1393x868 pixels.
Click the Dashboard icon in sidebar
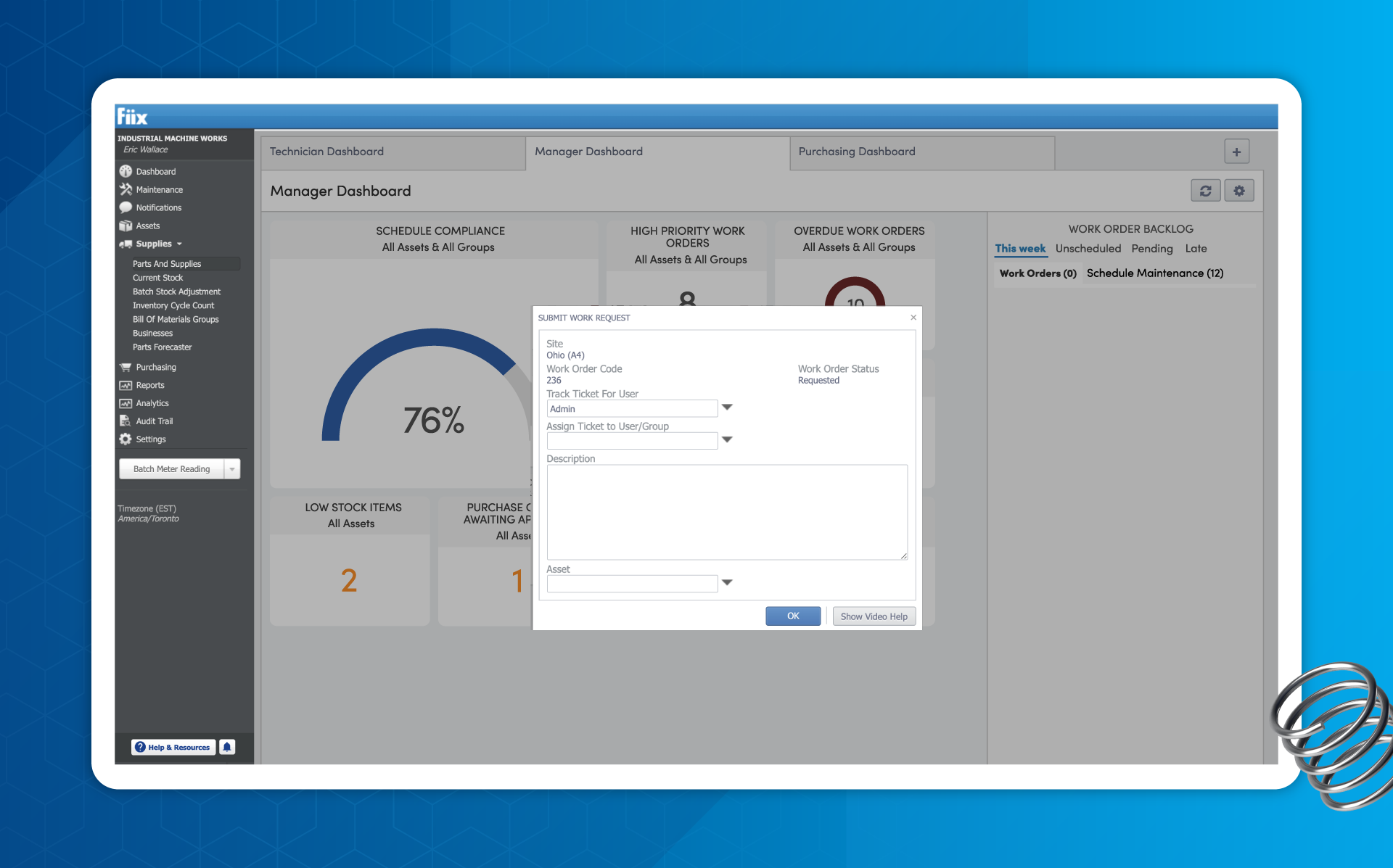126,171
